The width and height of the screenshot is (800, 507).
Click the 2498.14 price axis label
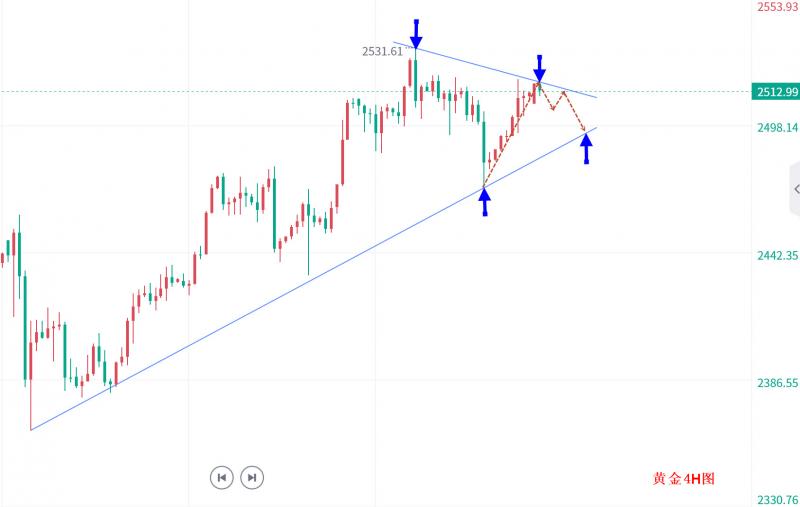click(777, 128)
